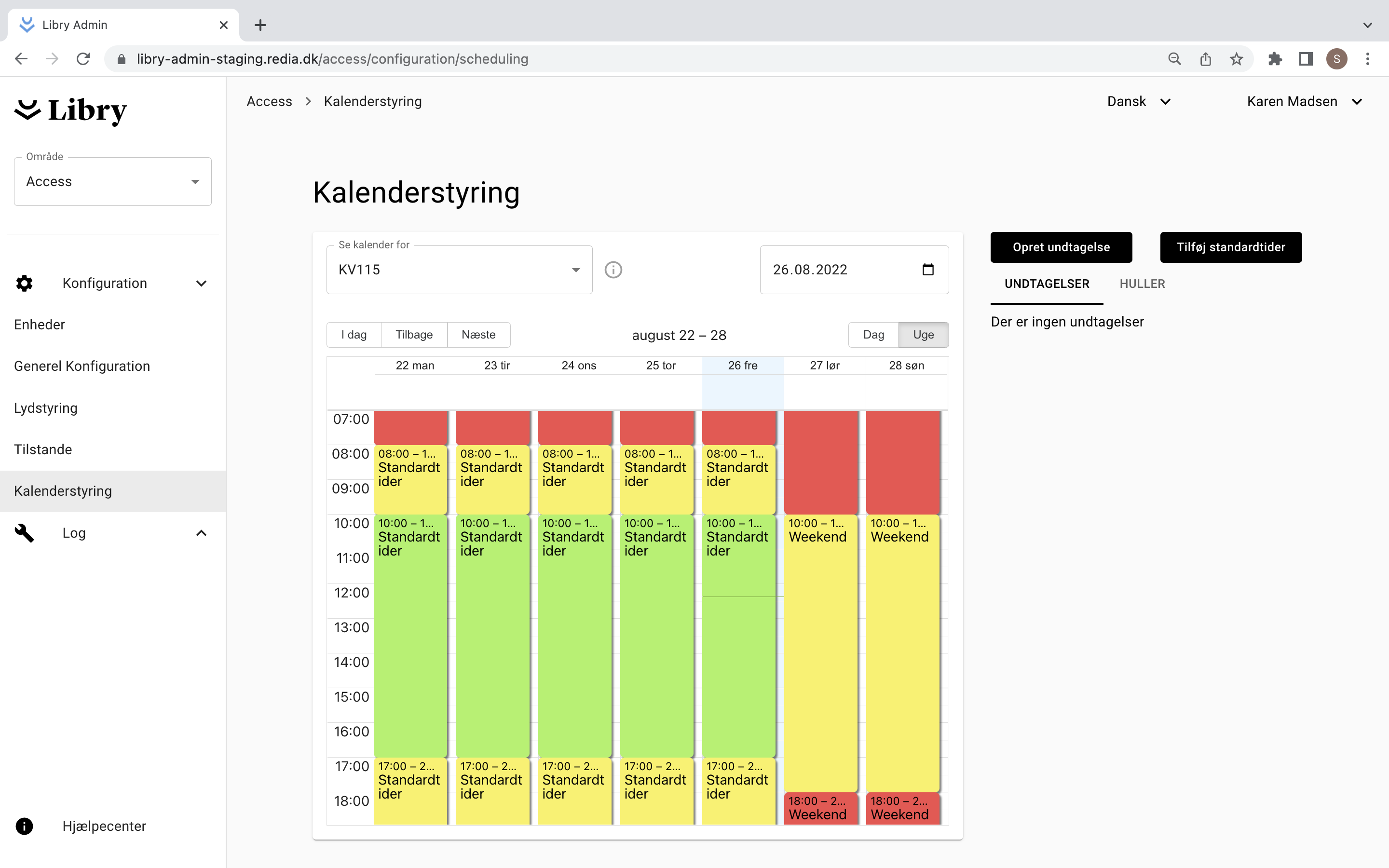The width and height of the screenshot is (1389, 868).
Task: Open the Område Access dropdown
Action: tap(112, 181)
